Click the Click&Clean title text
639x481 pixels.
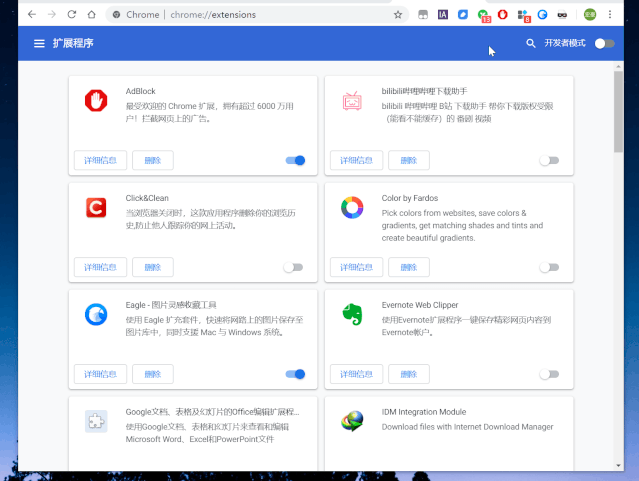pos(147,198)
